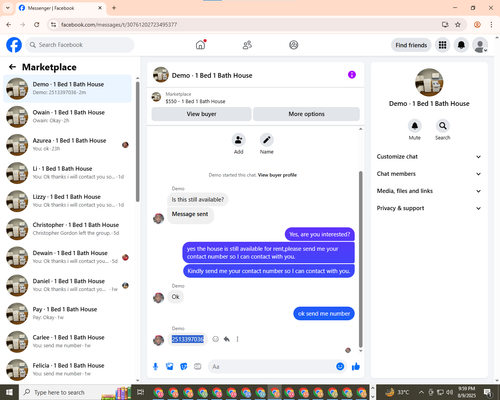
Task: Click the browser address bar URL
Action: coord(119,25)
